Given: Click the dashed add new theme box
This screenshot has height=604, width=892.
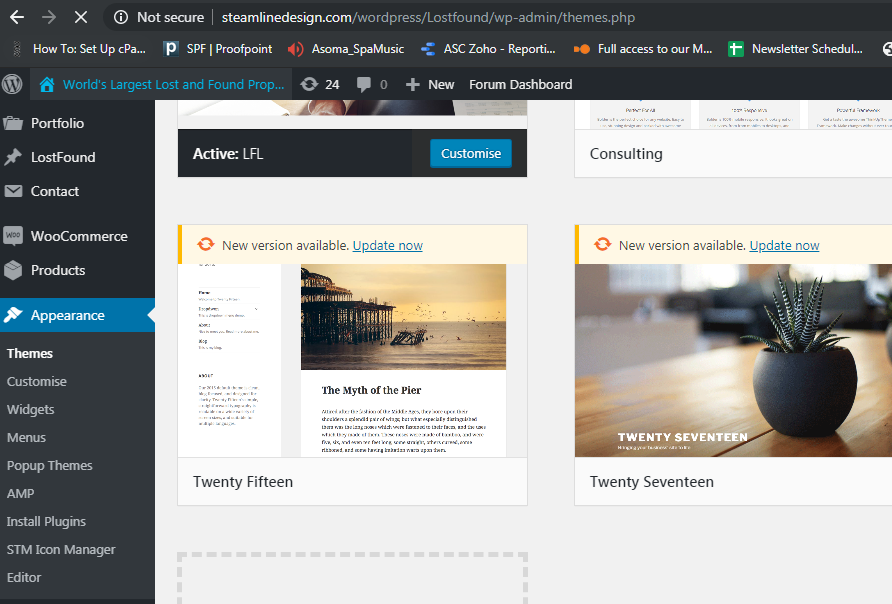Looking at the screenshot, I should pos(352,578).
